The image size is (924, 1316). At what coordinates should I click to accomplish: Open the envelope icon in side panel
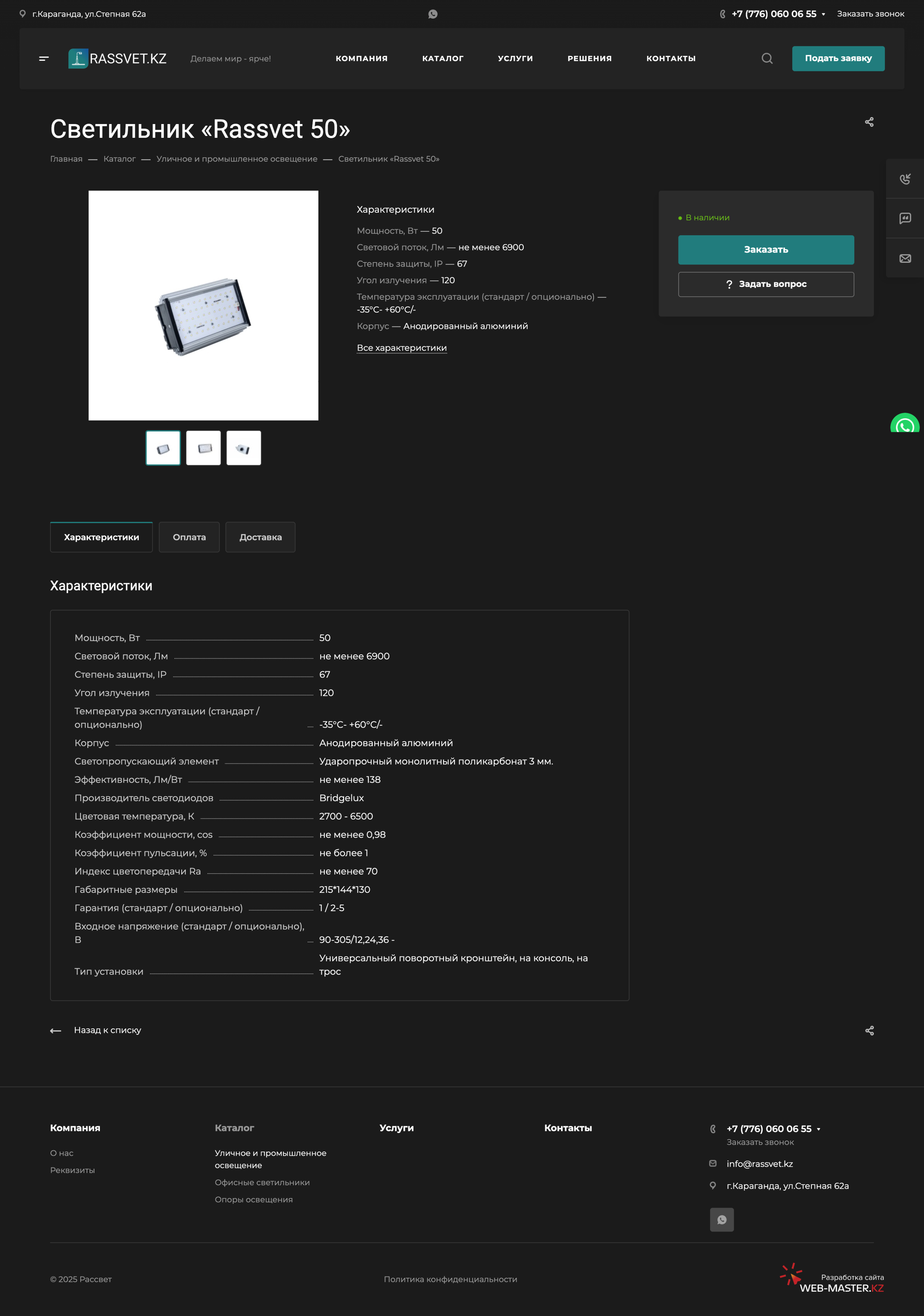tap(905, 259)
